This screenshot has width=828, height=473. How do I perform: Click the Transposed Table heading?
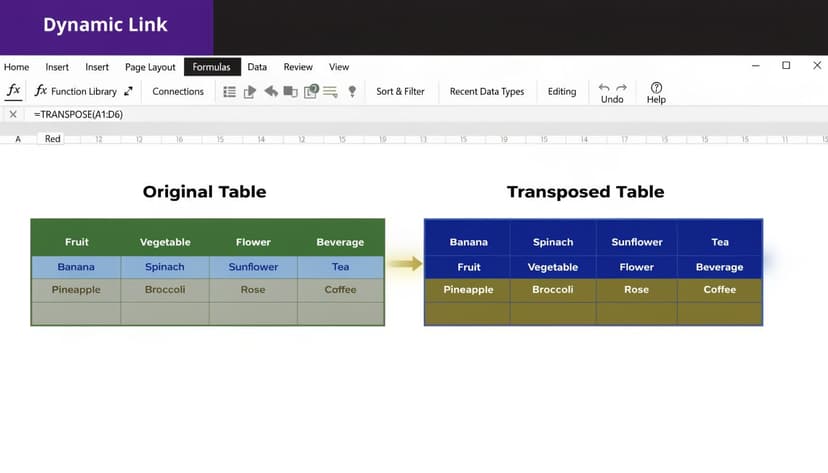[586, 192]
